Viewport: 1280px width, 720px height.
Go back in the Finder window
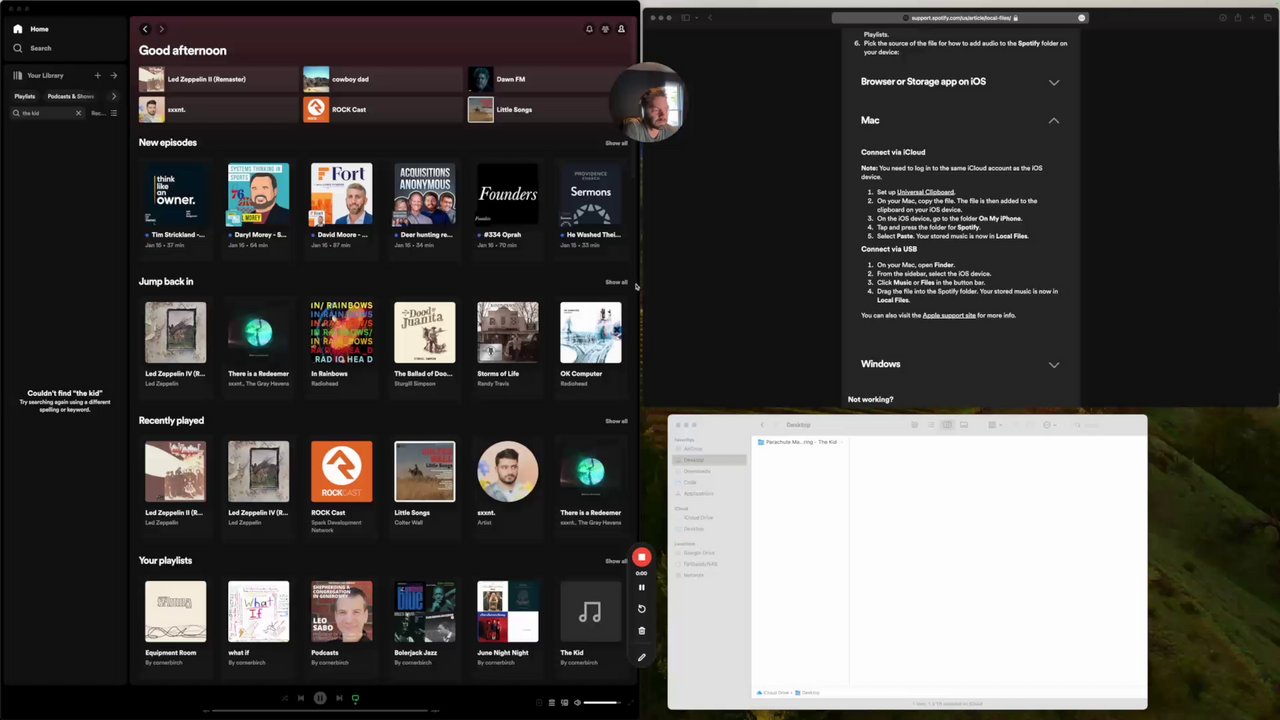762,425
